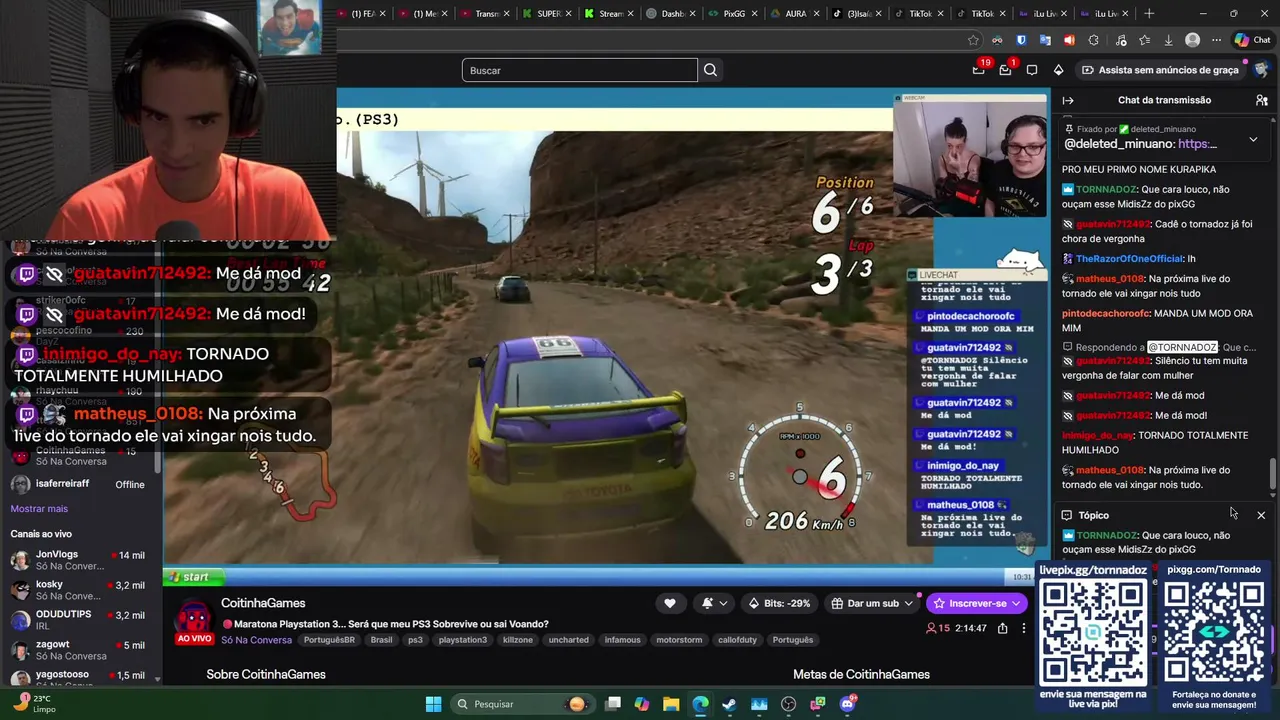The width and height of the screenshot is (1280, 720).
Task: Select the playstation3 tag
Action: (462, 640)
